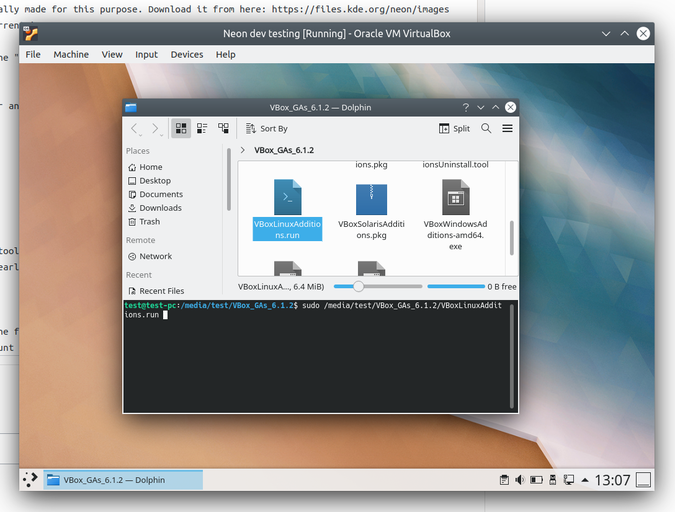Open the Sort By dropdown
Screen dimensions: 675x512
[265, 128]
